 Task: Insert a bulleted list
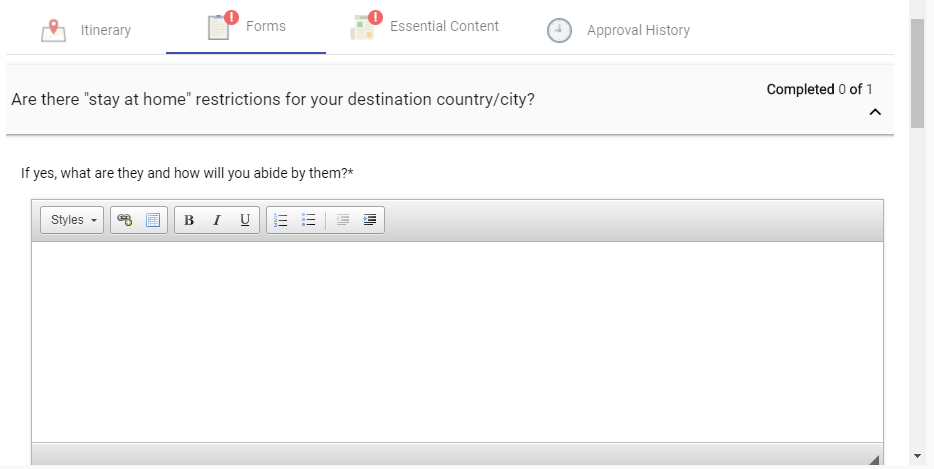[x=309, y=220]
